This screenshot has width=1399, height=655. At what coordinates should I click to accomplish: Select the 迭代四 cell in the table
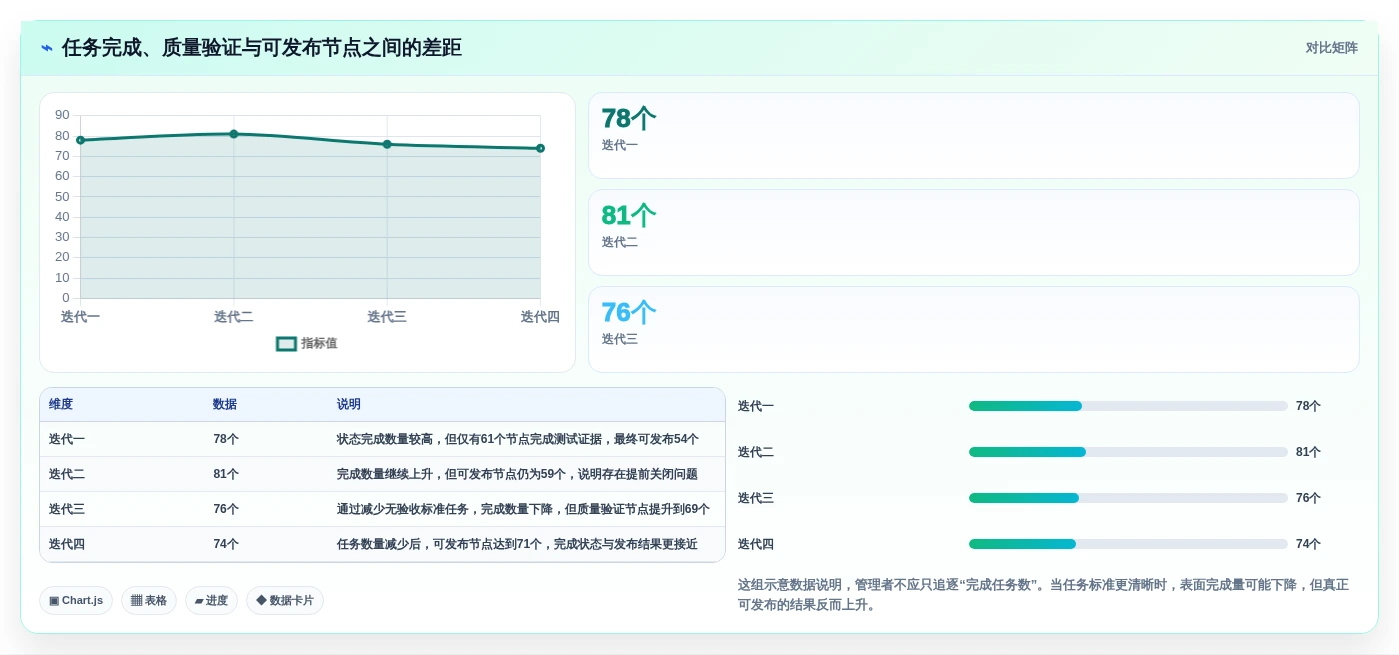click(x=67, y=545)
